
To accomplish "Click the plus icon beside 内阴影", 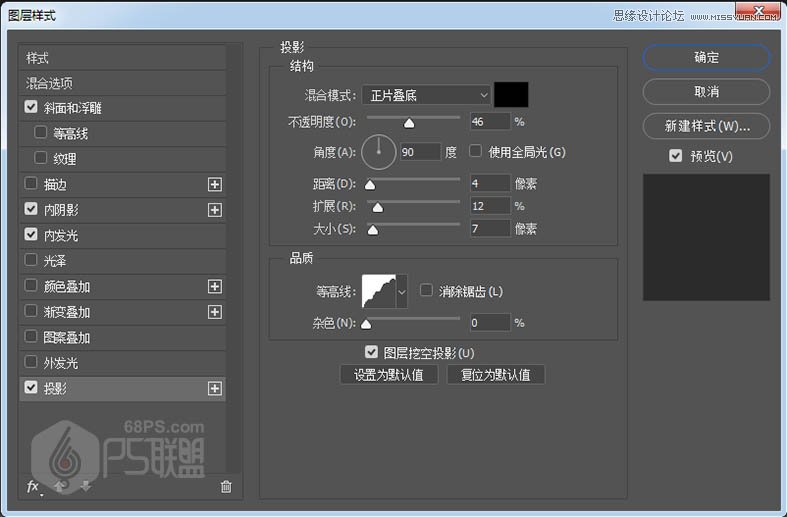I will point(214,210).
